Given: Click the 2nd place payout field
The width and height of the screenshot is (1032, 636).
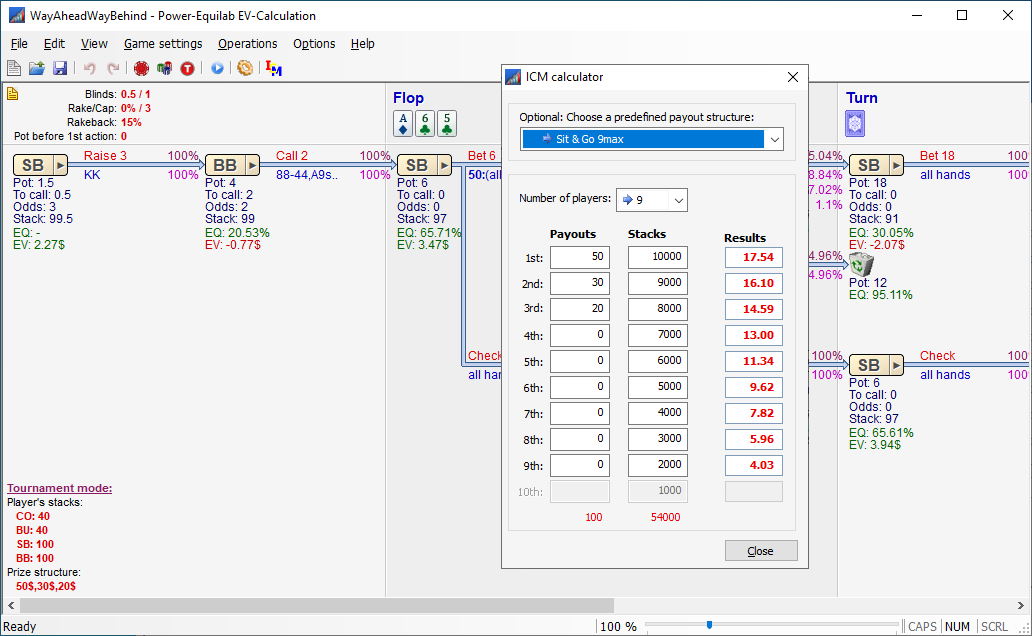Looking at the screenshot, I should click(580, 283).
